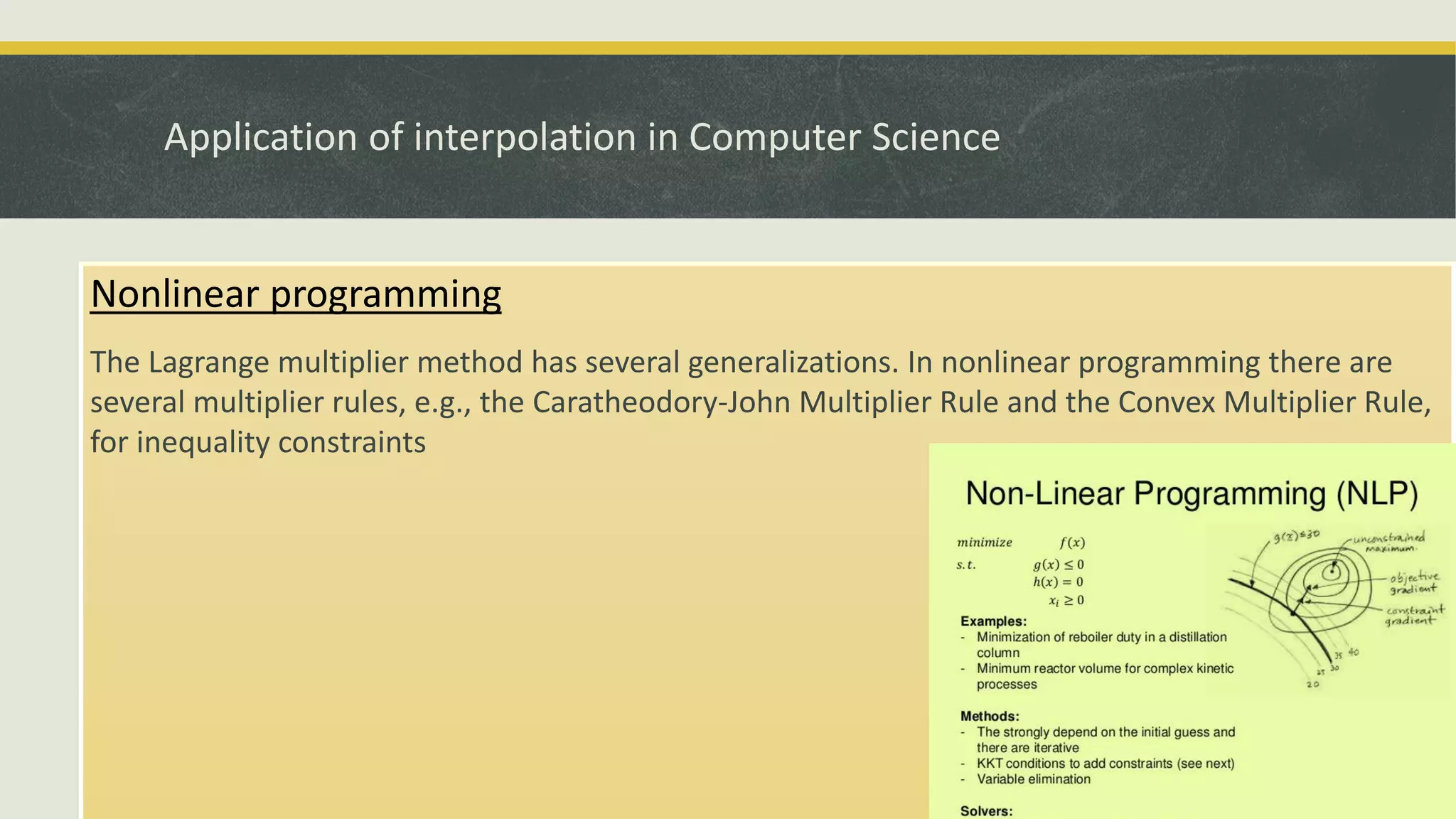Click the 'minimize f(x)' formula

(1021, 542)
